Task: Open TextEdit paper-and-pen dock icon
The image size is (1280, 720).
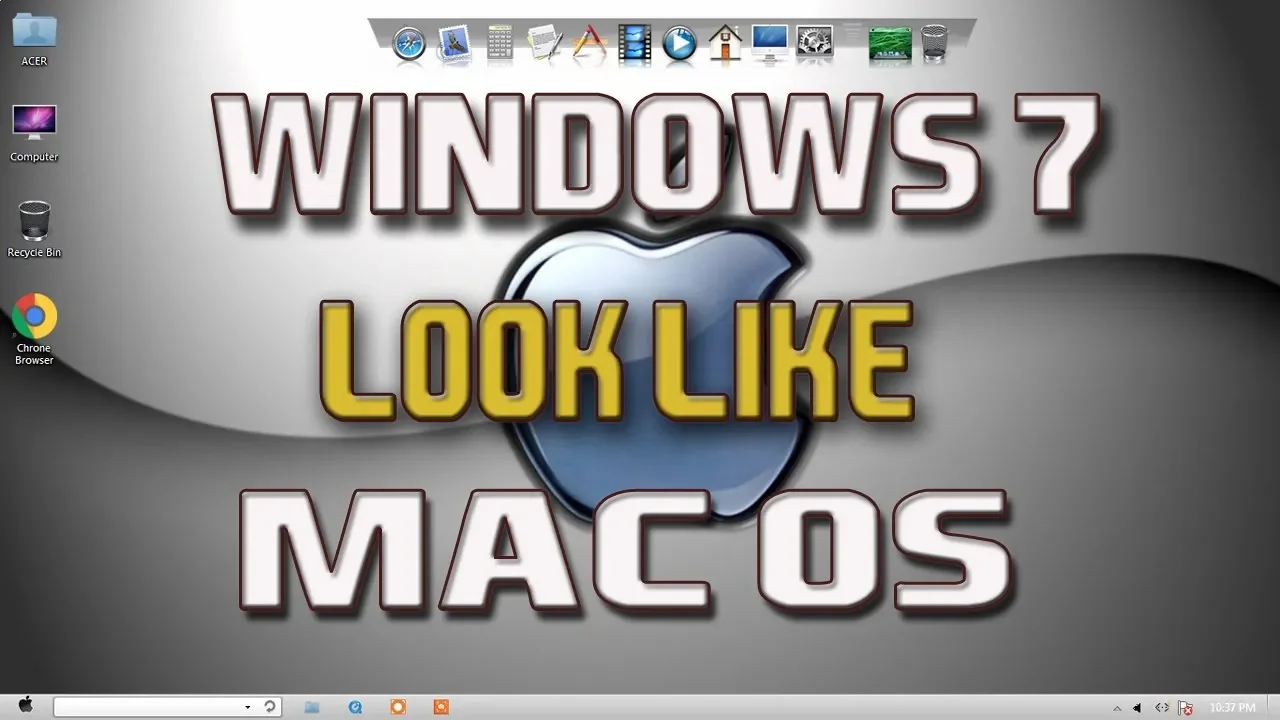Action: 544,43
